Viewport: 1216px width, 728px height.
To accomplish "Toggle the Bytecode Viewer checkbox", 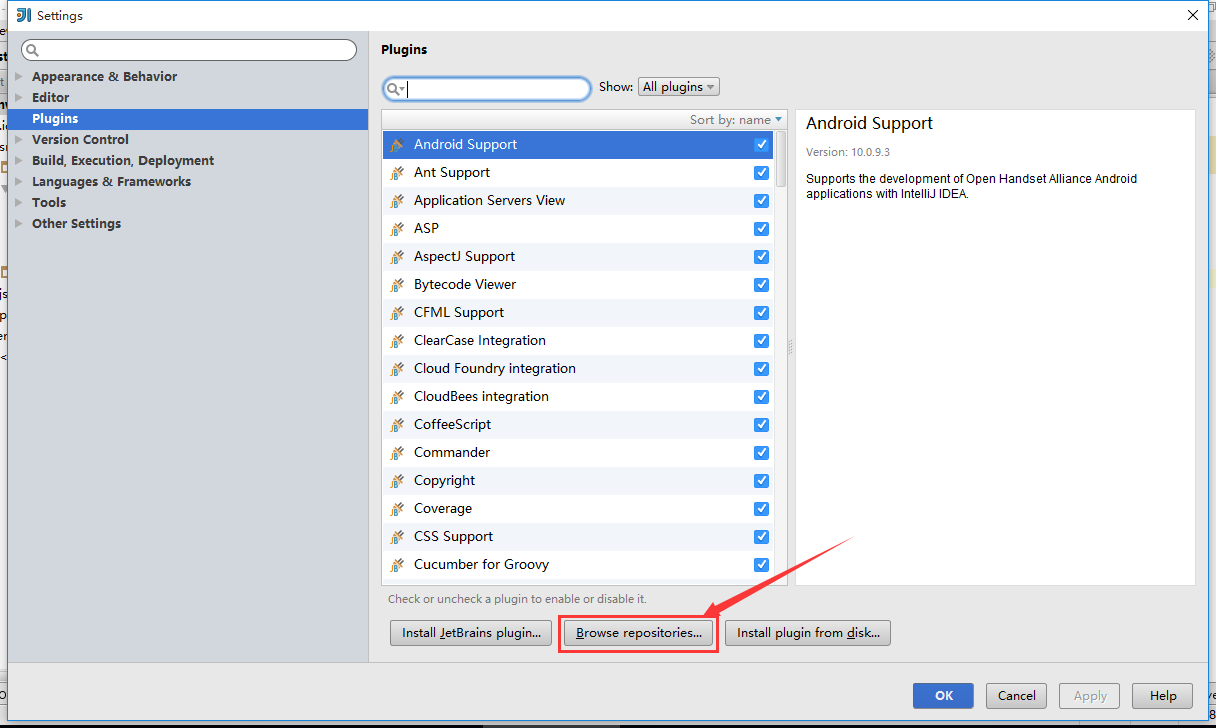I will pos(762,285).
